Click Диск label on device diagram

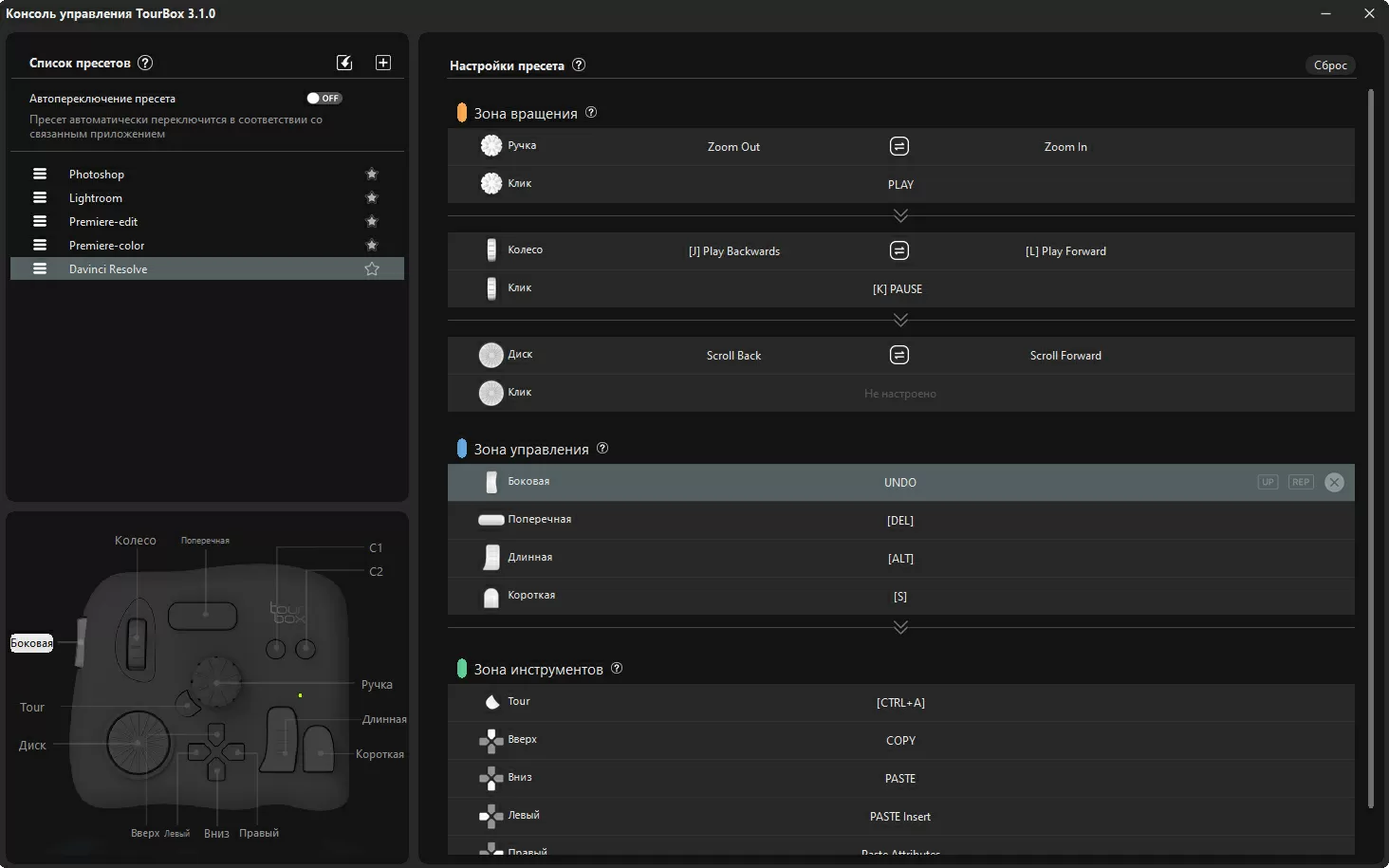[x=32, y=746]
